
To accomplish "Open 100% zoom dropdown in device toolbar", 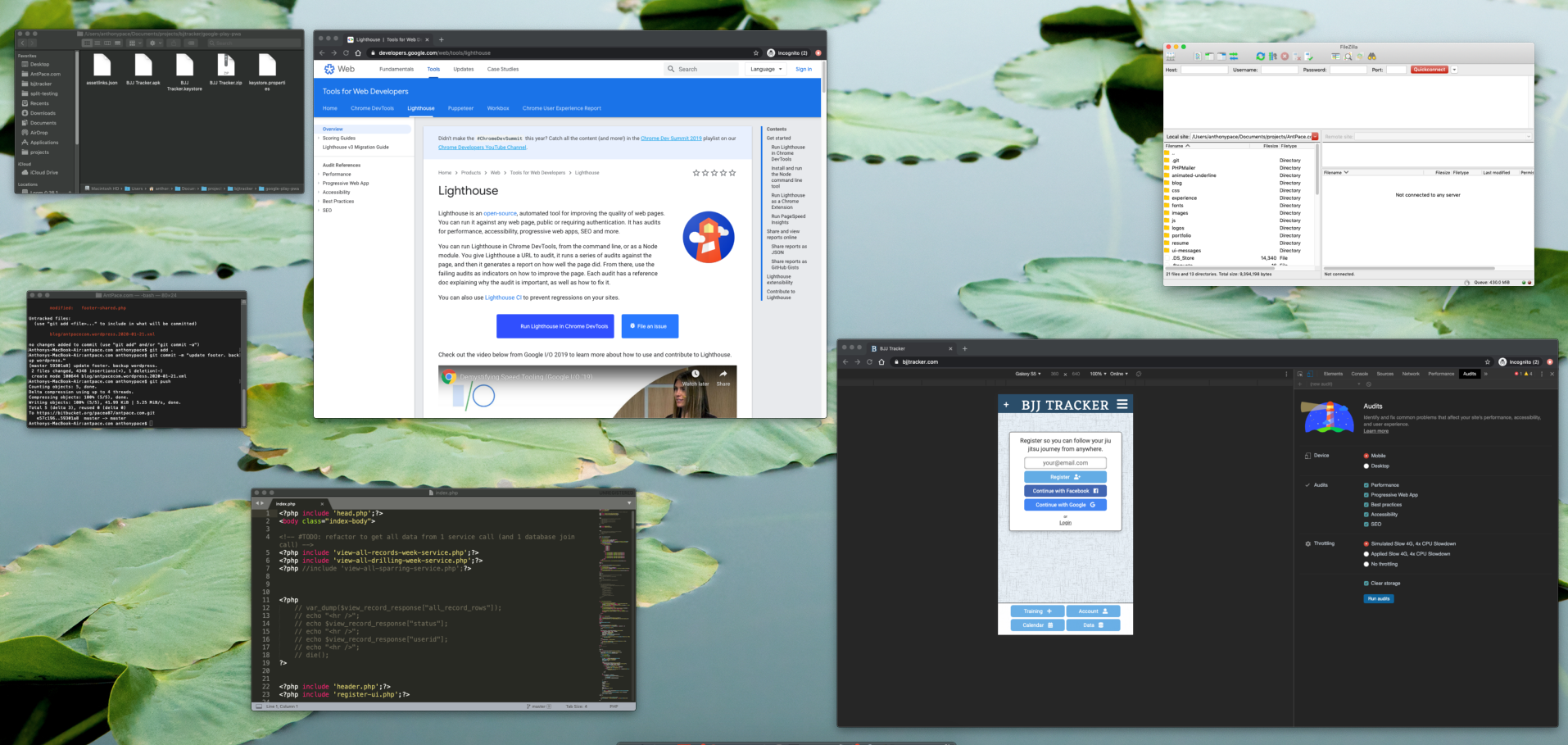I will pos(1098,374).
